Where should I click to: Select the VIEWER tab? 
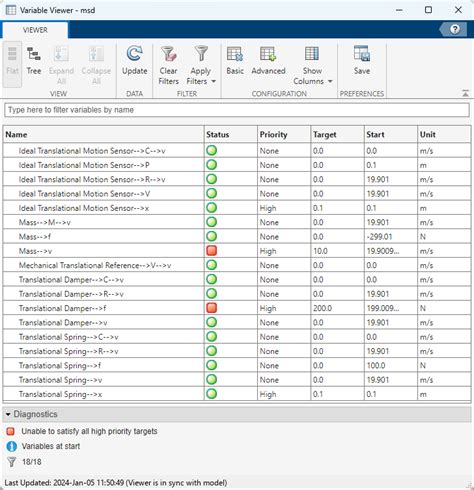point(35,30)
